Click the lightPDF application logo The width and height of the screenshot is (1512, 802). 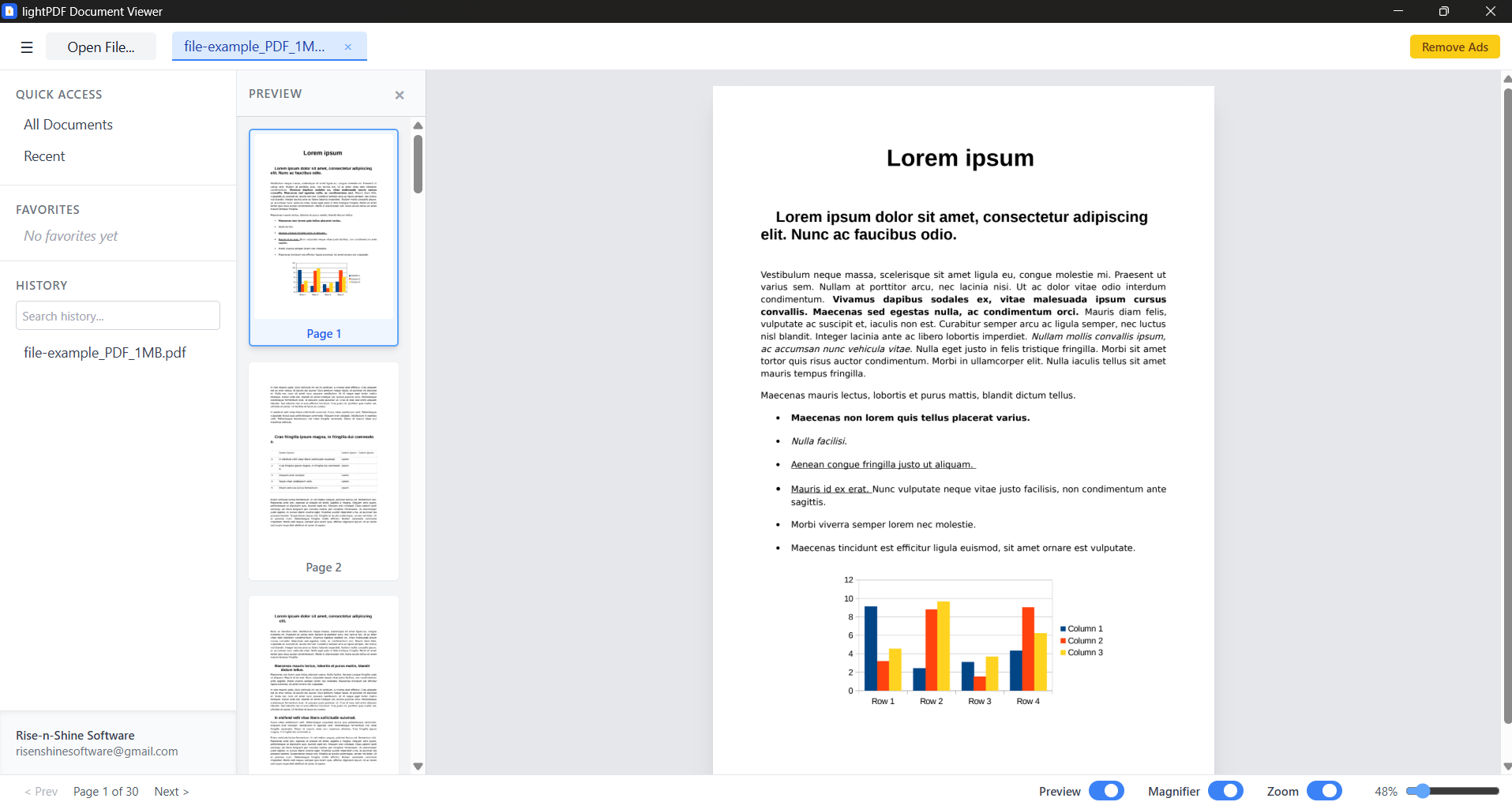tap(10, 11)
